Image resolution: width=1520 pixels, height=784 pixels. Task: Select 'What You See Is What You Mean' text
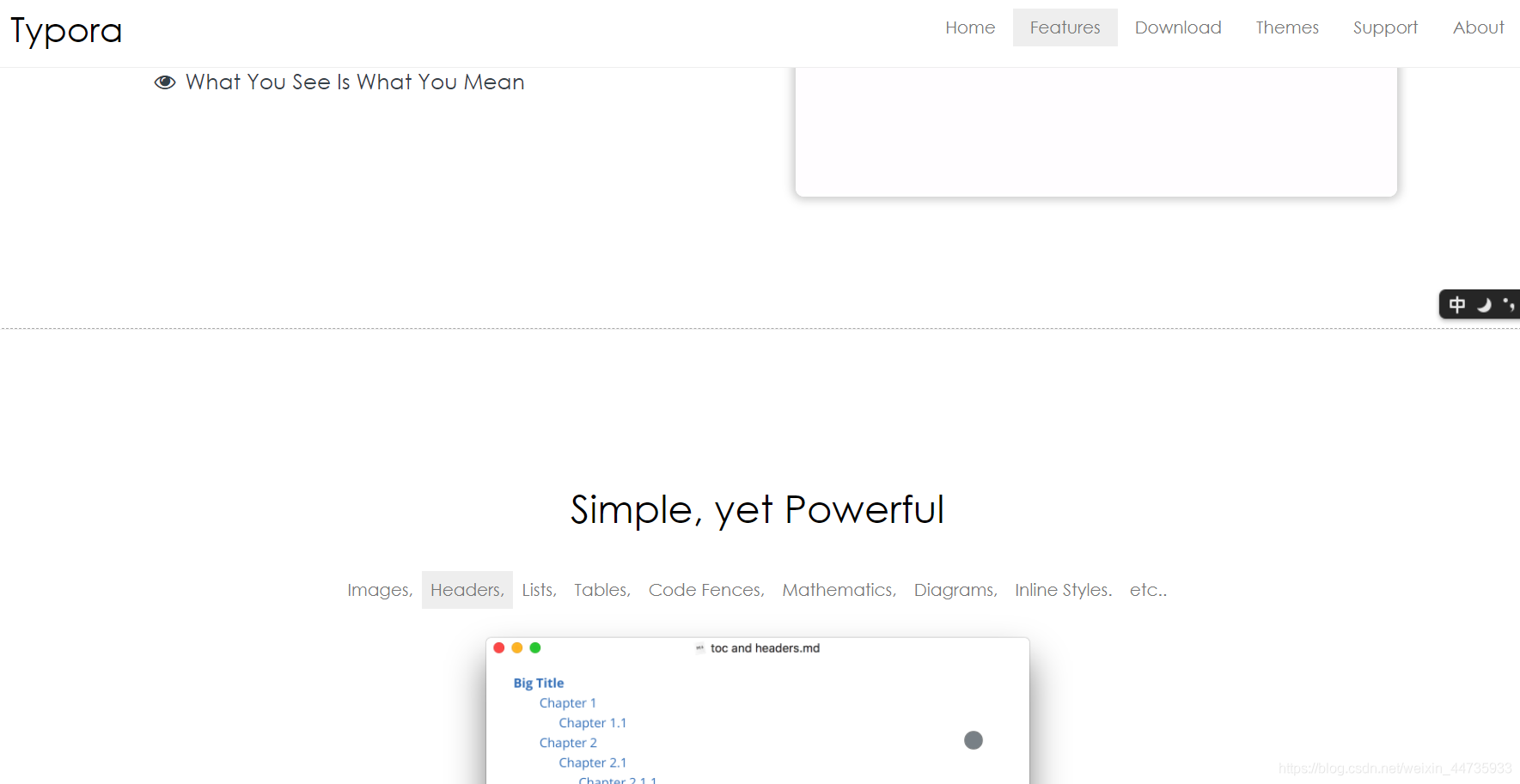pyautogui.click(x=355, y=82)
